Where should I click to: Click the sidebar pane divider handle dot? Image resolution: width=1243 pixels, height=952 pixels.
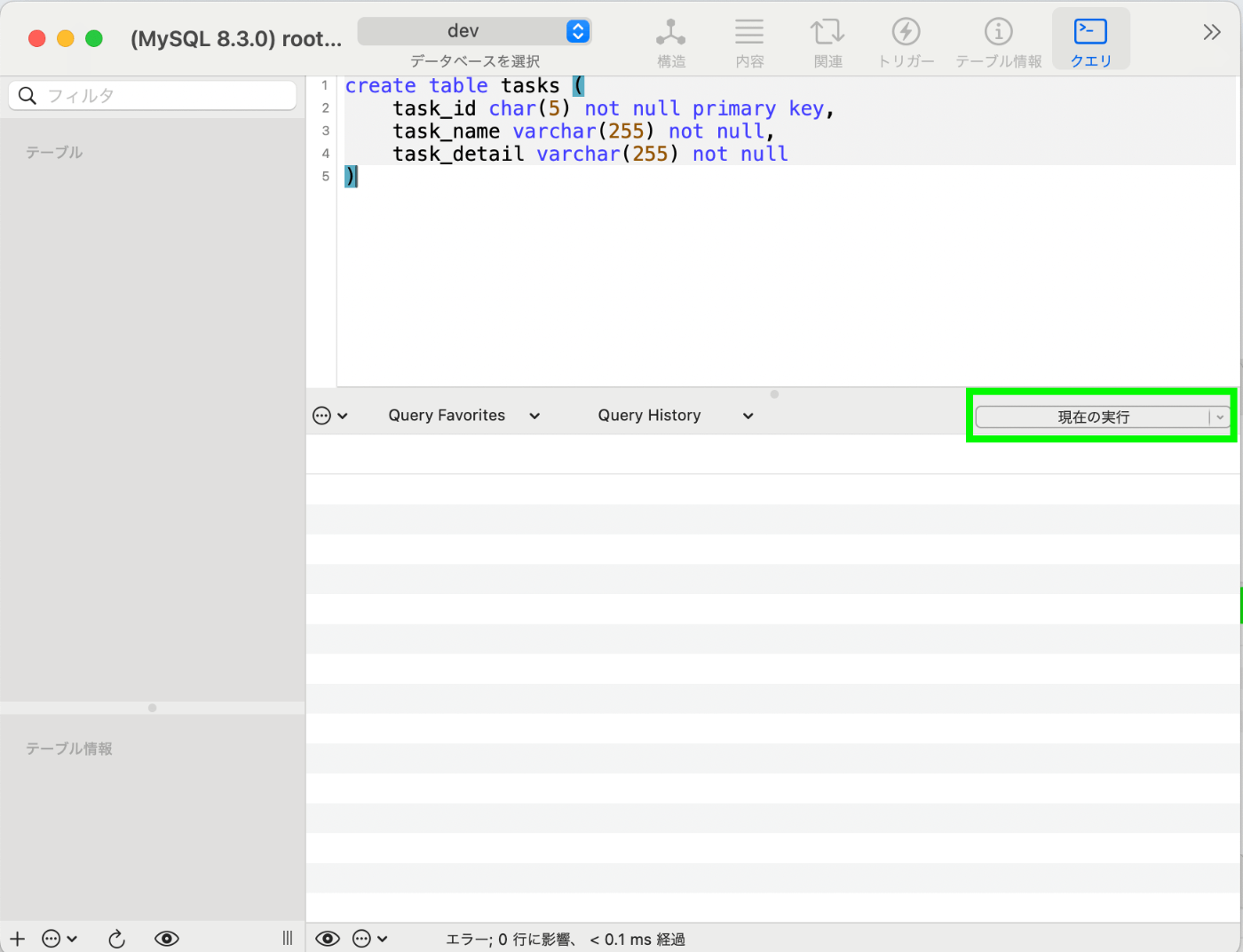coord(153,708)
